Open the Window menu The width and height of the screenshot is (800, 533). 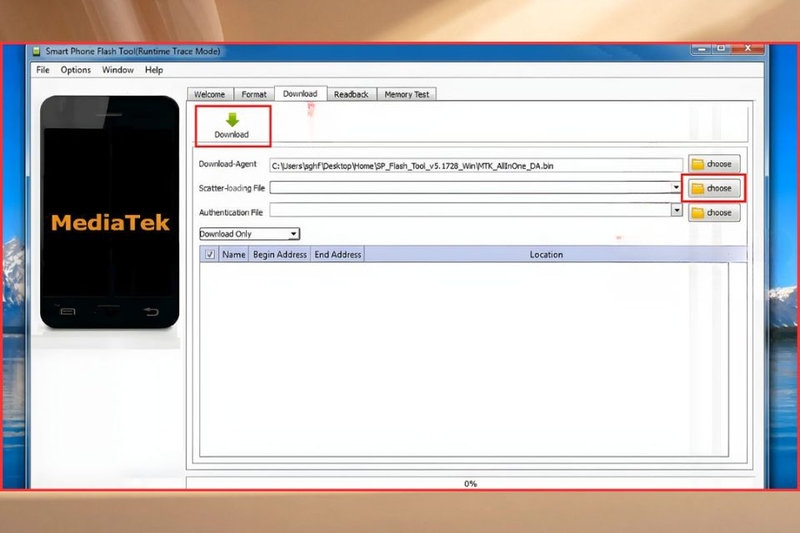click(118, 70)
